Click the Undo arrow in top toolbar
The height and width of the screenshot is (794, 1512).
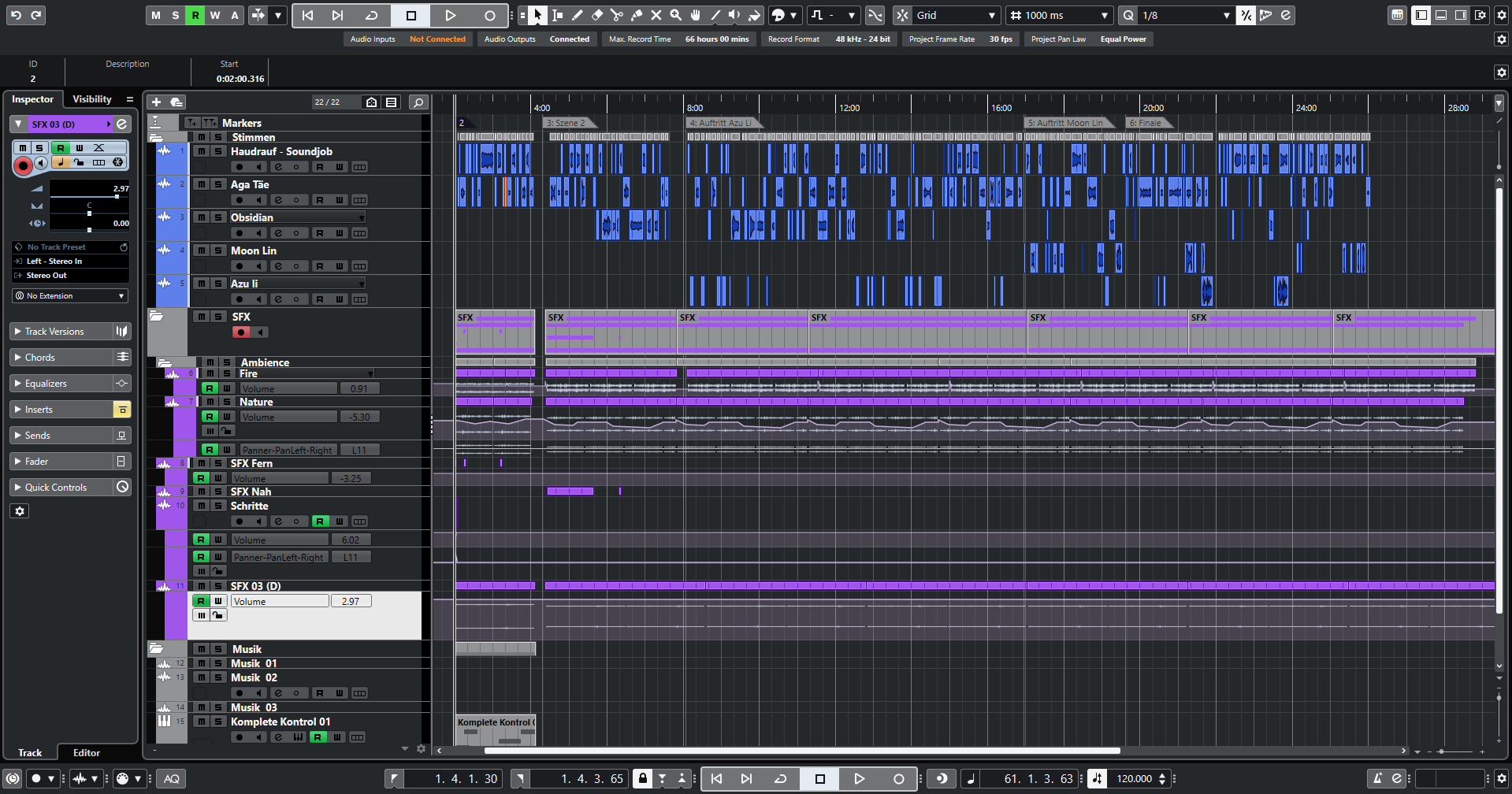pos(16,15)
